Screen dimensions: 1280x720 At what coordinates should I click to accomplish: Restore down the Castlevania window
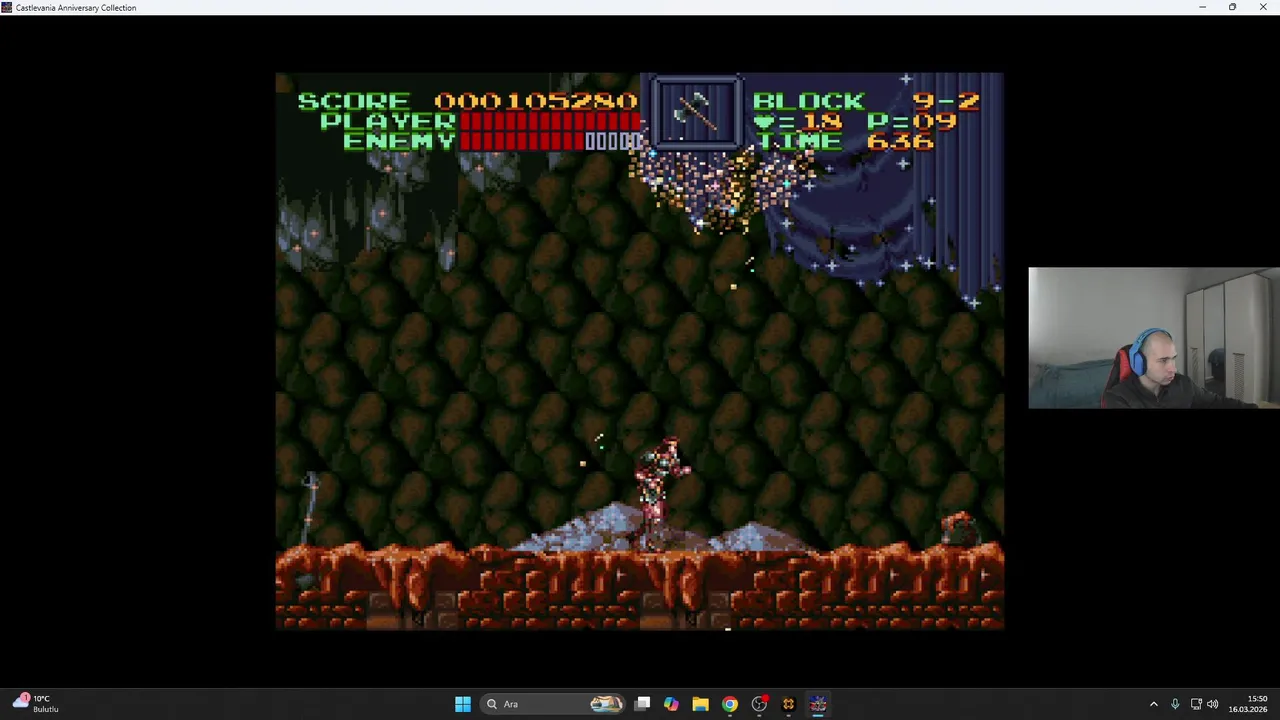[x=1232, y=7]
